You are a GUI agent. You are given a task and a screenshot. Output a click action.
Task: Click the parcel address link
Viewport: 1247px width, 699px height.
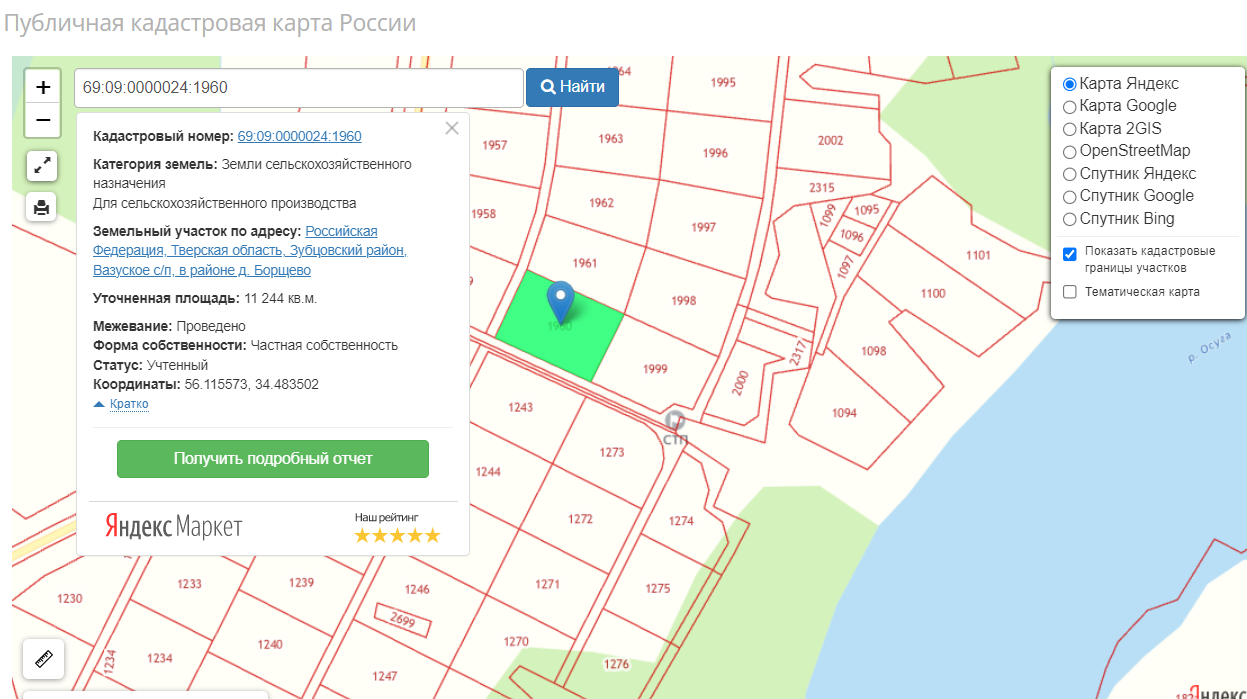[250, 251]
